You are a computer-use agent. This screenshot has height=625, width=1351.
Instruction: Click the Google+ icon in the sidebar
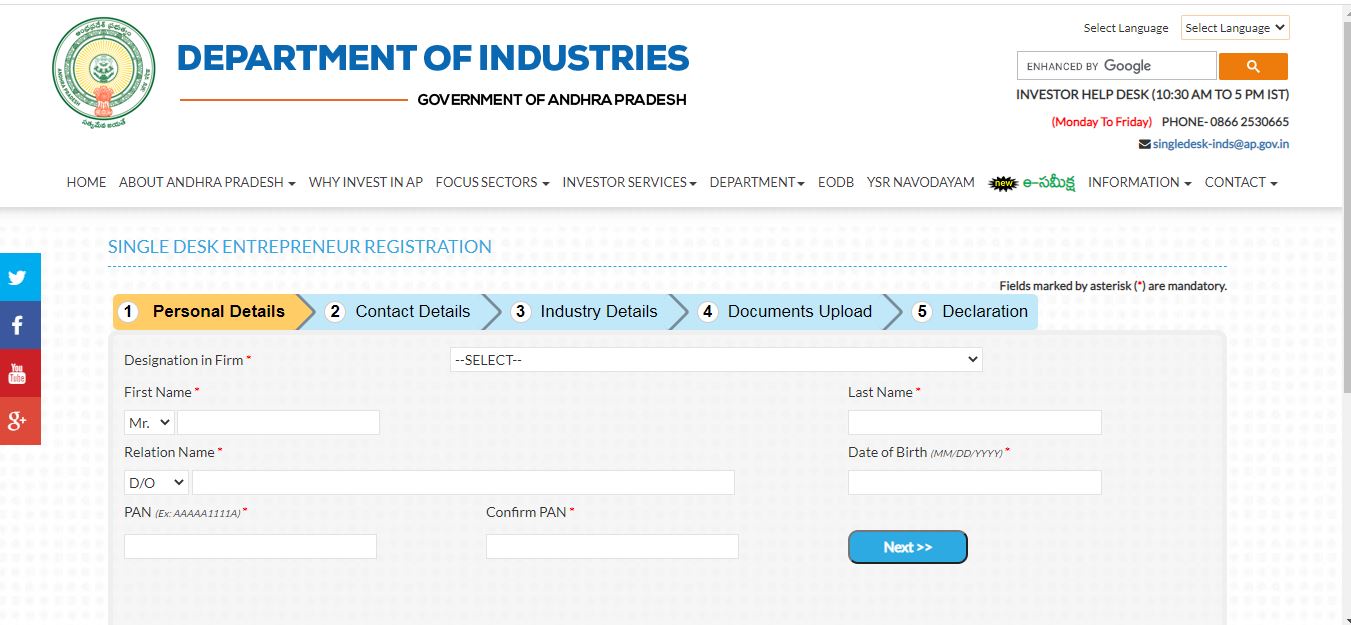tap(20, 421)
